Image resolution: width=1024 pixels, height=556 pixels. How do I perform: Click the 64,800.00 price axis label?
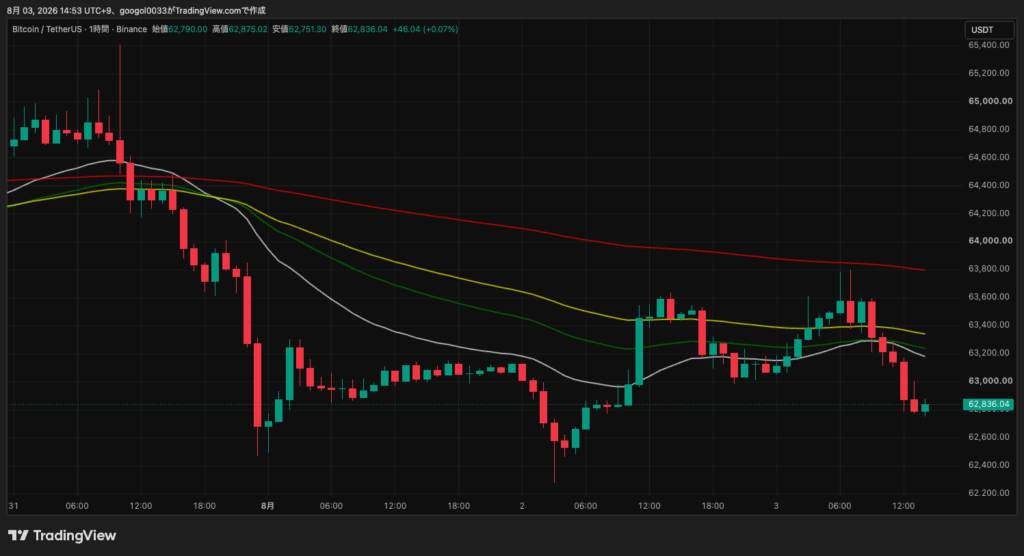point(989,129)
